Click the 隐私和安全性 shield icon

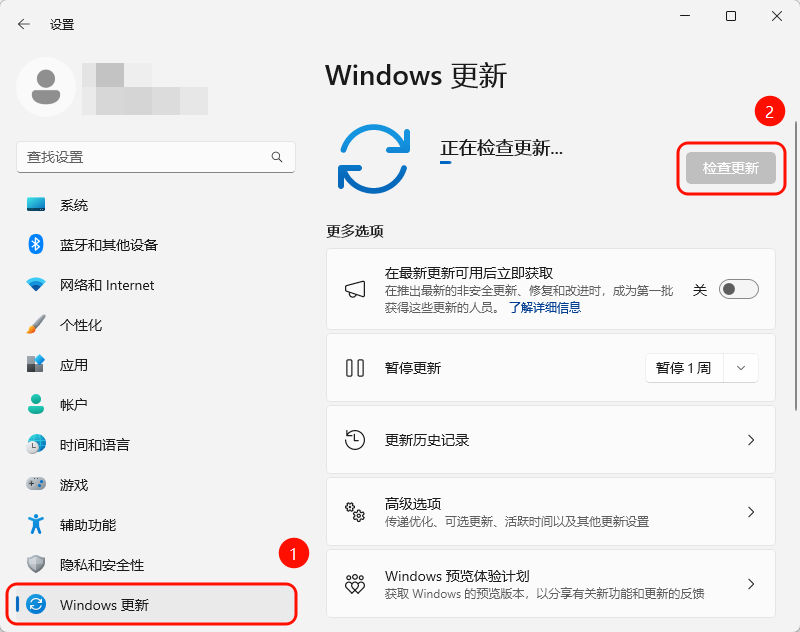36,564
